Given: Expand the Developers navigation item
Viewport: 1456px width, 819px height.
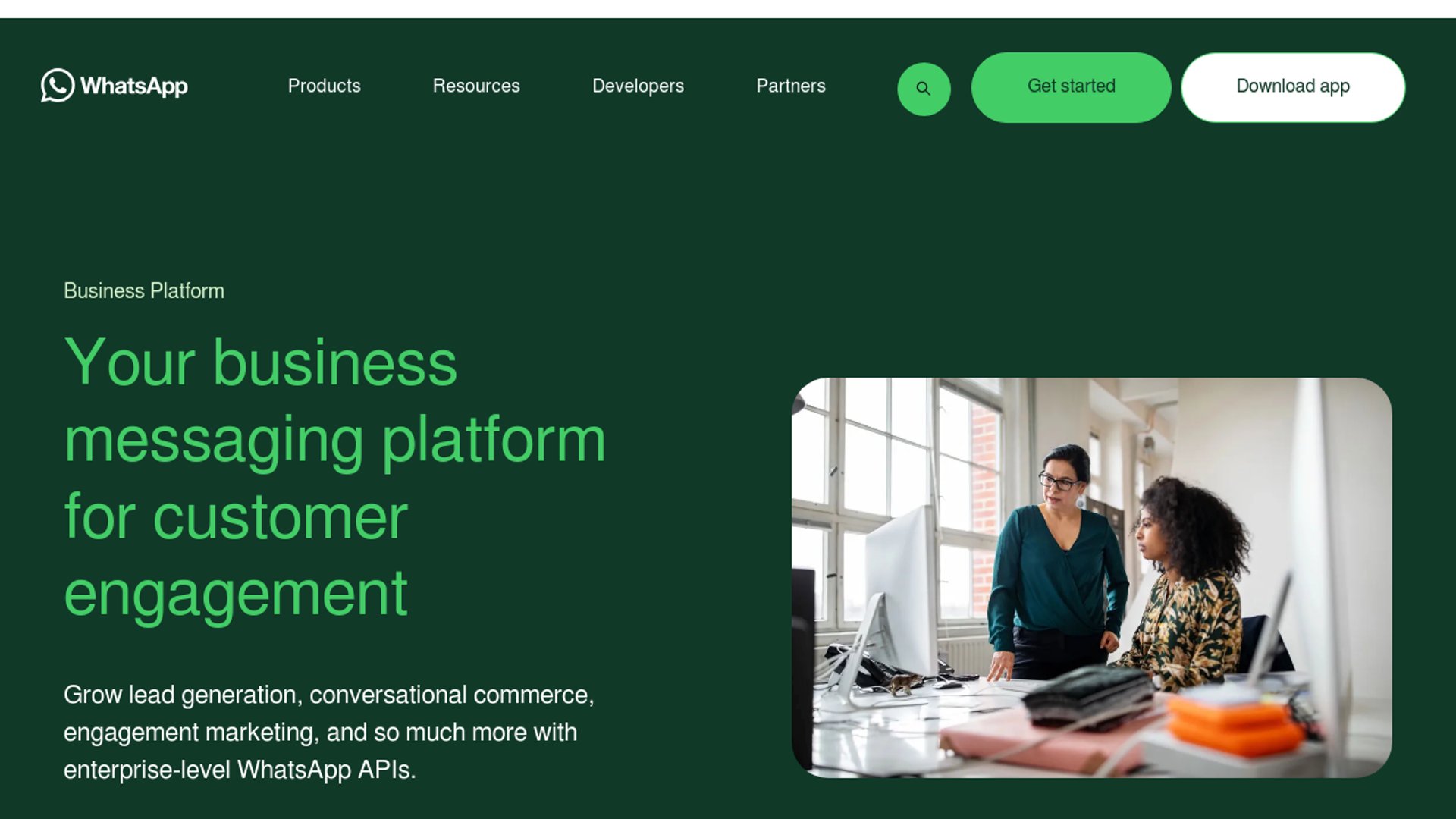Looking at the screenshot, I should pyautogui.click(x=638, y=86).
